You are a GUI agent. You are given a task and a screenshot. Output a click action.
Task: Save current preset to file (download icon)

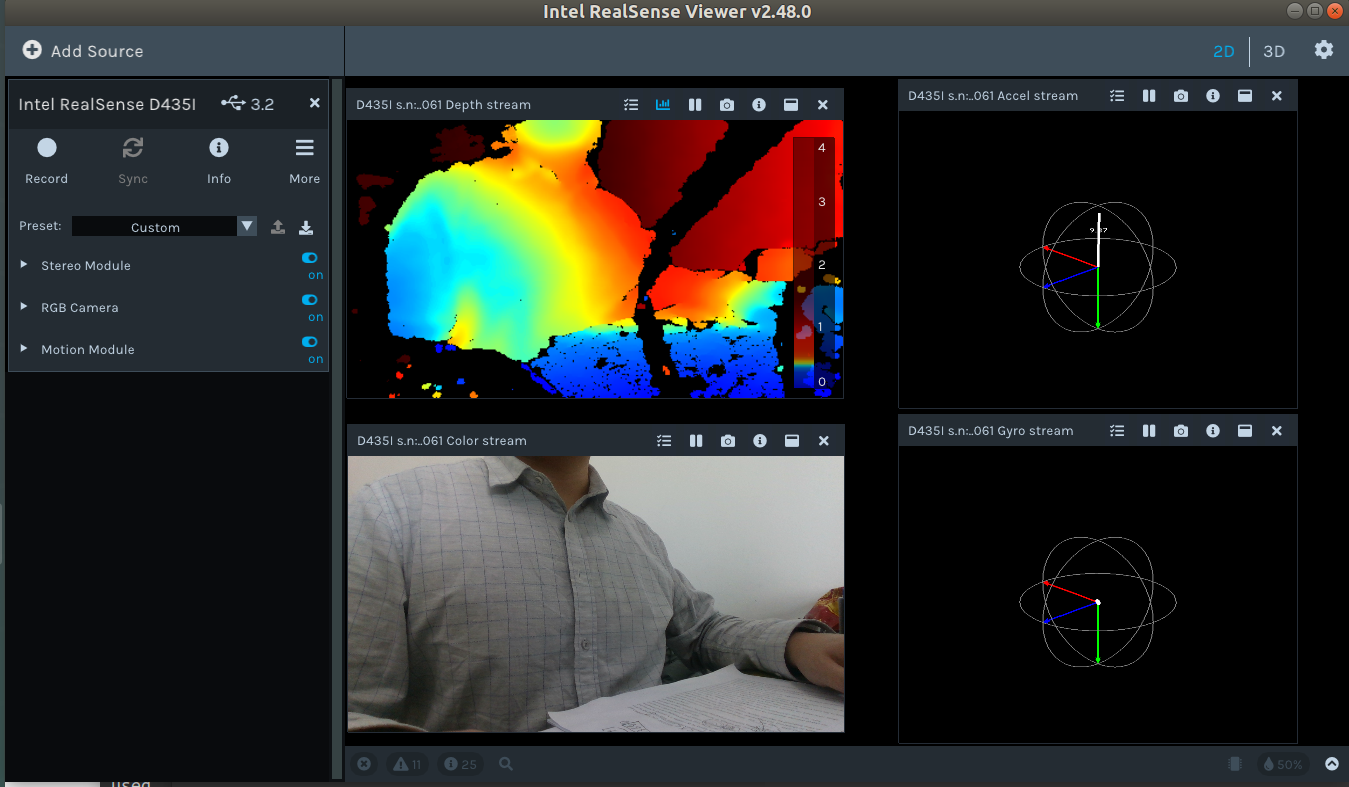306,227
